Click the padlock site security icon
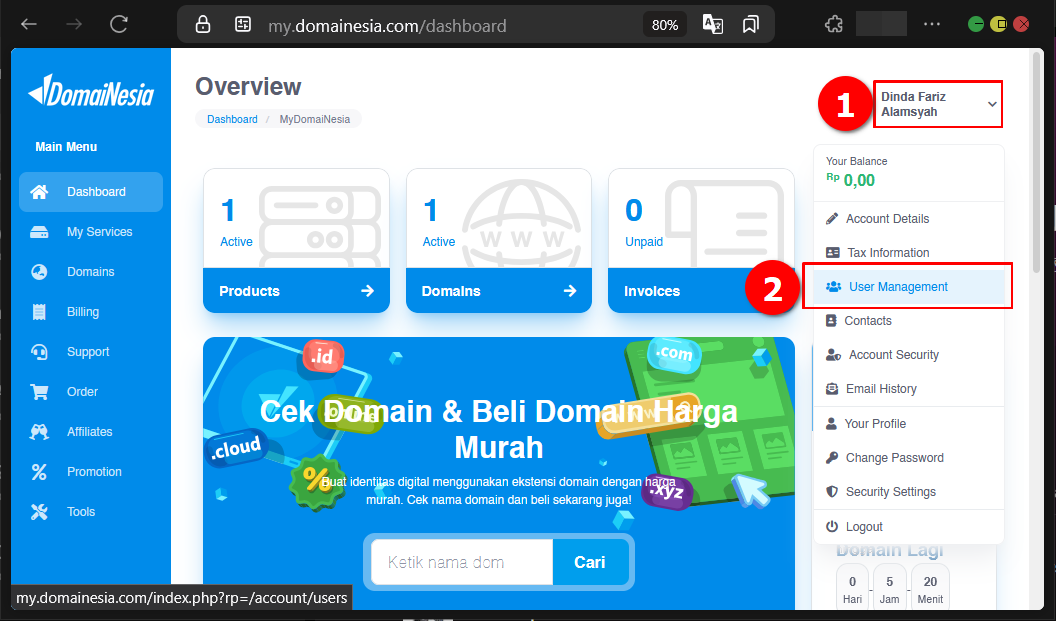Screen dimensions: 1056x621 203,25
